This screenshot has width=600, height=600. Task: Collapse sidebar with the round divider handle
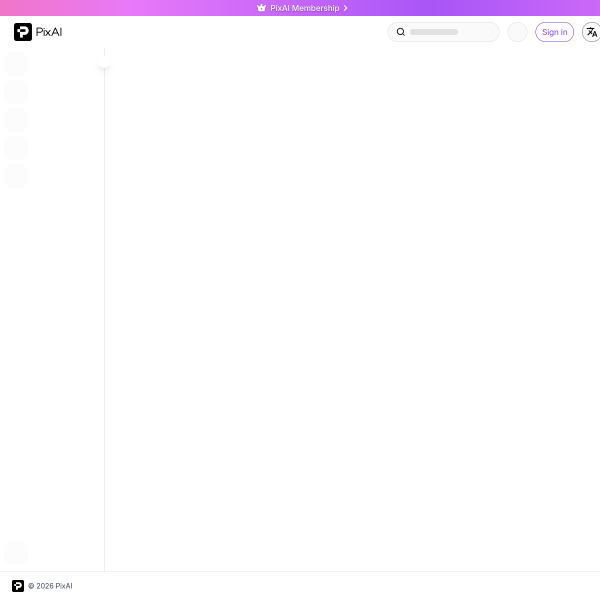pyautogui.click(x=104, y=62)
